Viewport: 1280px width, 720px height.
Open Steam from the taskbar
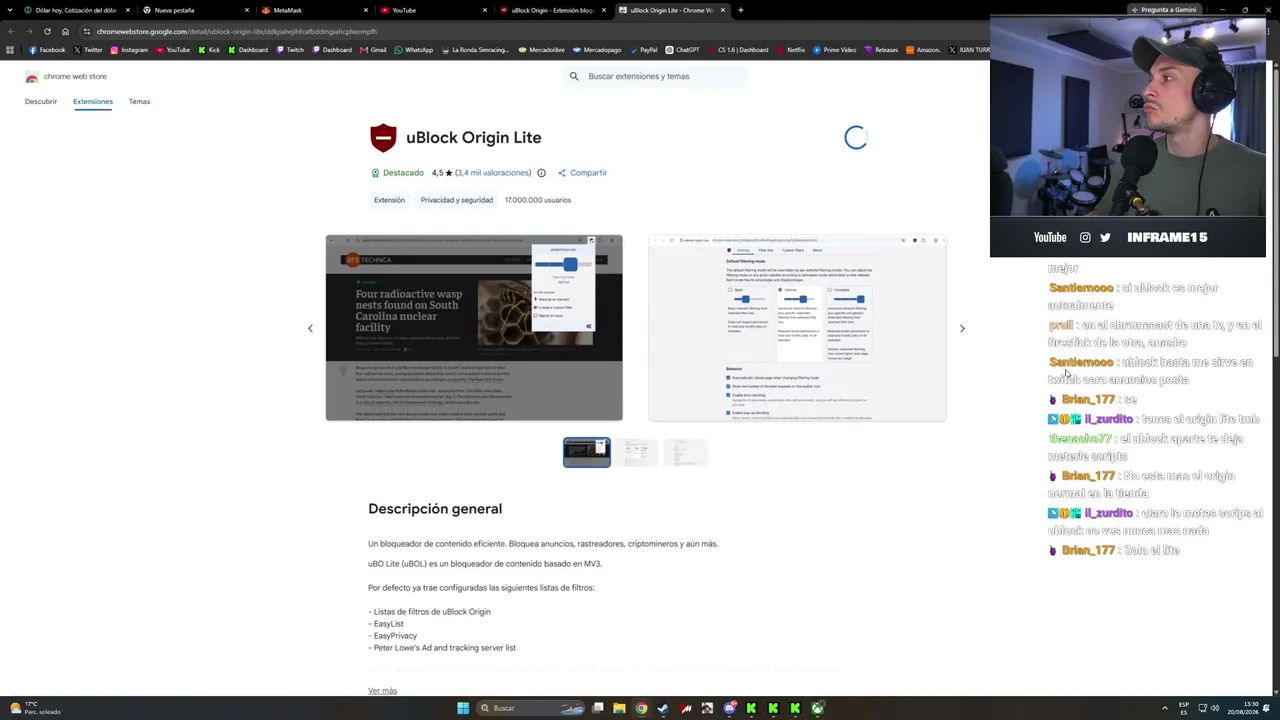click(663, 708)
